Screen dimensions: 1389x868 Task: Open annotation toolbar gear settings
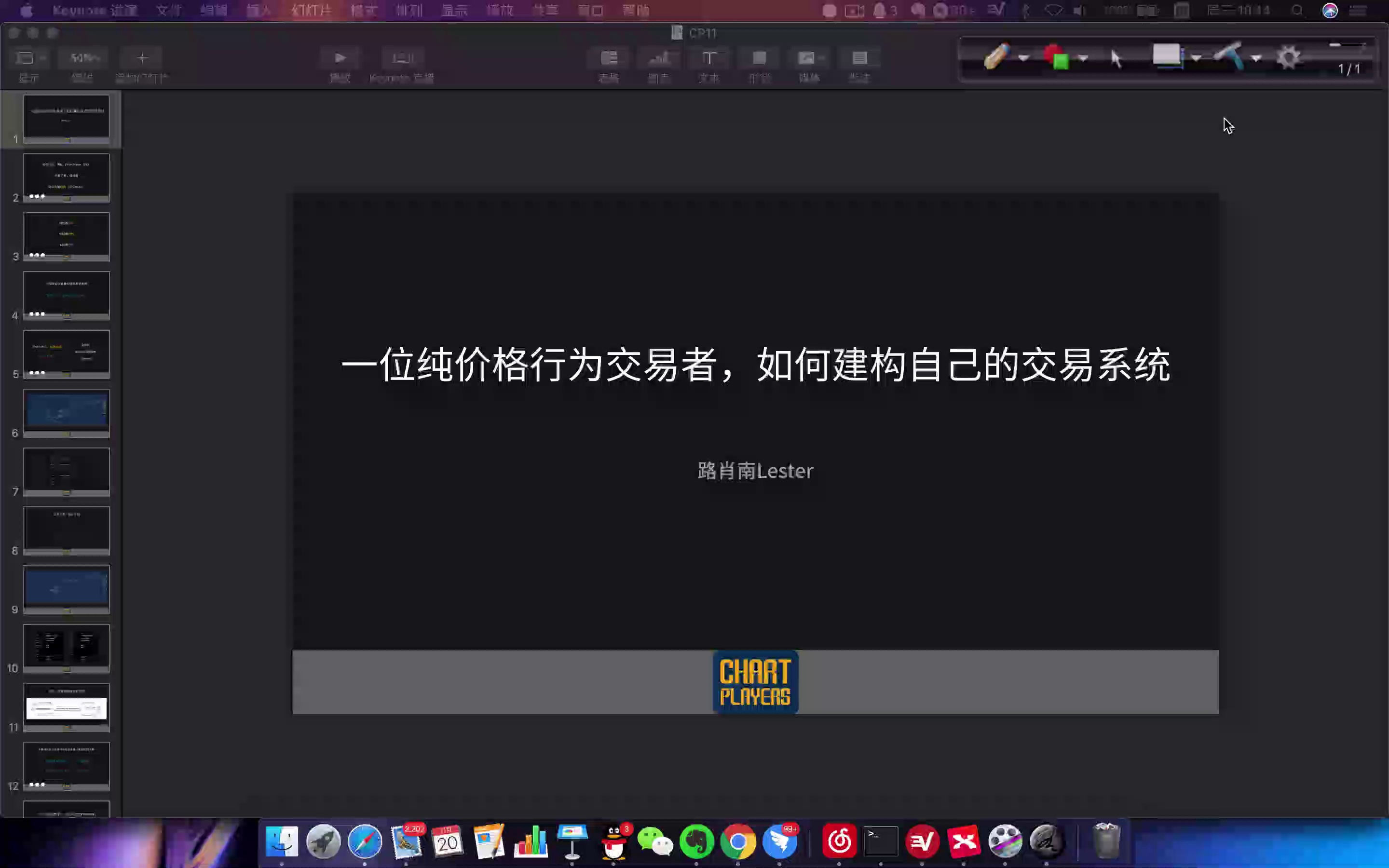(1289, 57)
